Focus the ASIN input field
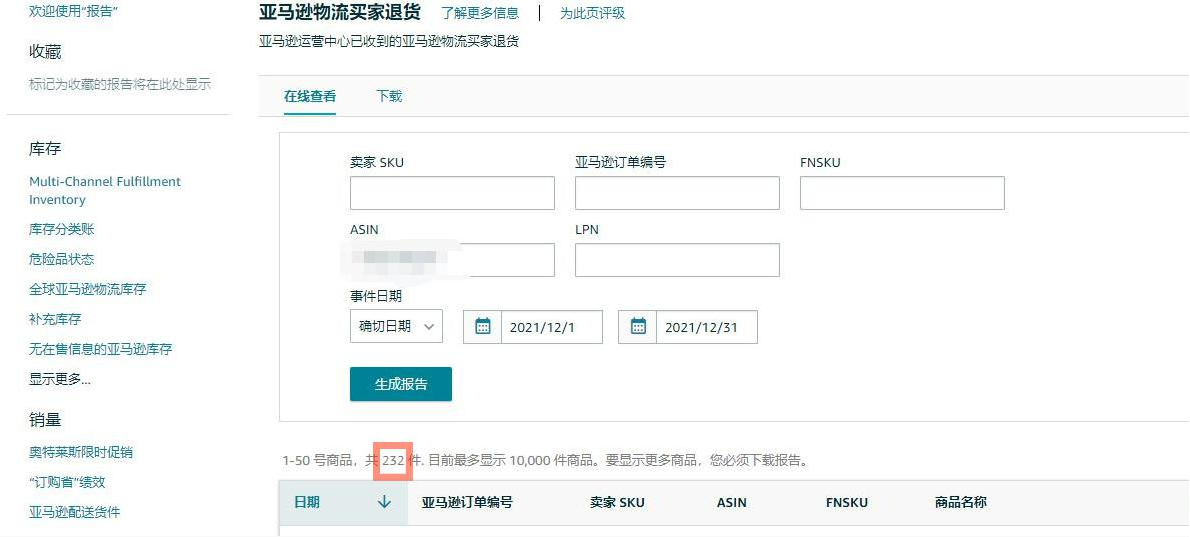1190x537 pixels. (x=452, y=259)
